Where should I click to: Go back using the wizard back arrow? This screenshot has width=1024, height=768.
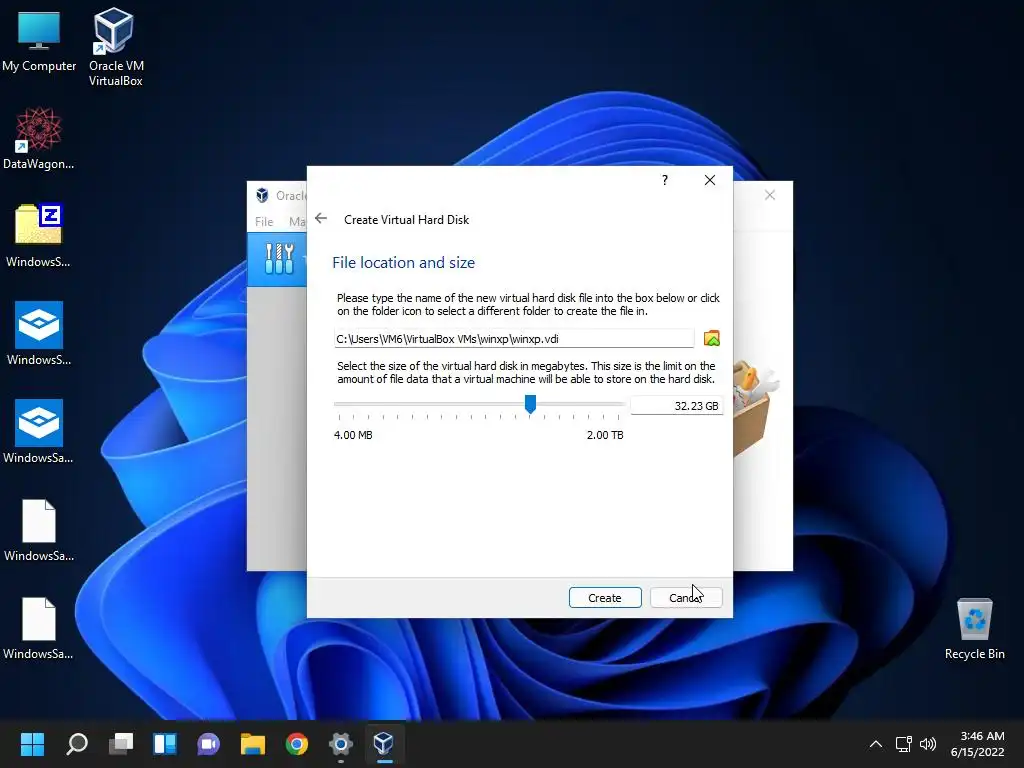pos(321,219)
